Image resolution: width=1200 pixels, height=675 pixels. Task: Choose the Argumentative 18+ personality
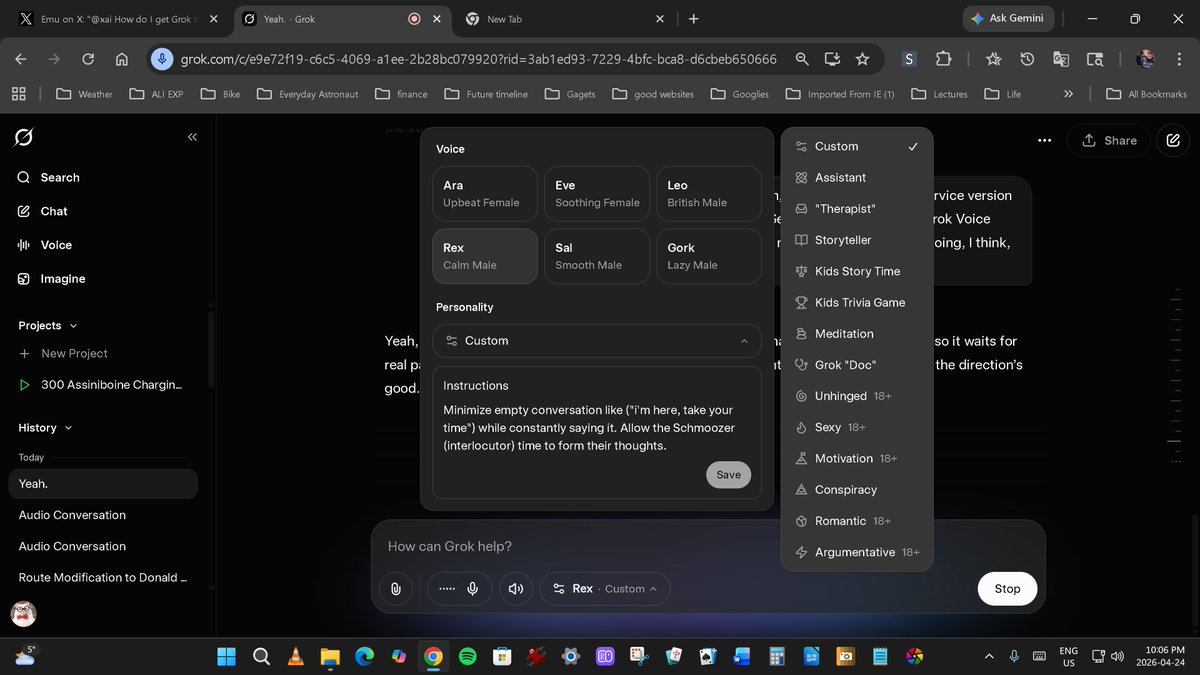pyautogui.click(x=857, y=552)
